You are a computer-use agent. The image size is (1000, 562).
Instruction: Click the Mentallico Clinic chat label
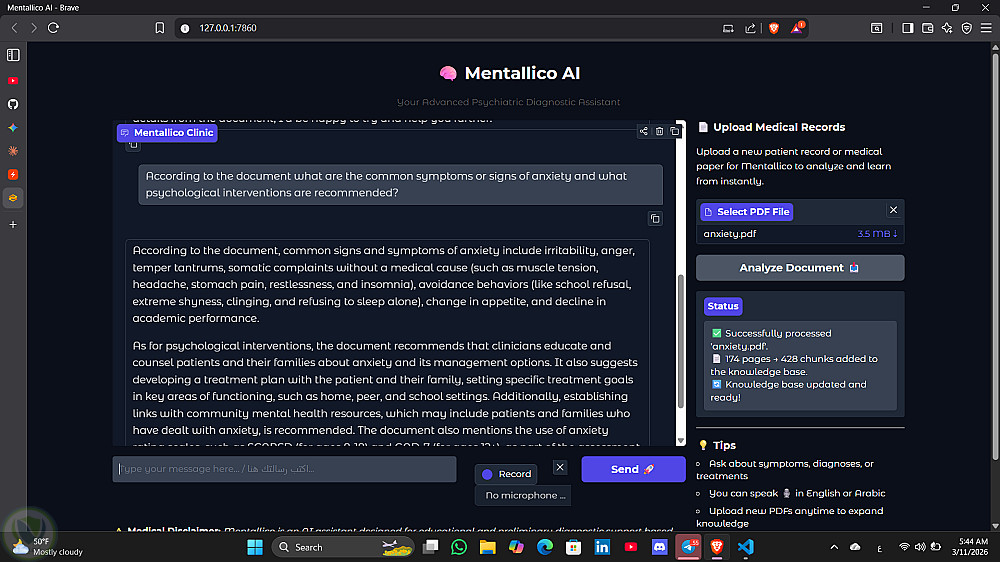[167, 133]
